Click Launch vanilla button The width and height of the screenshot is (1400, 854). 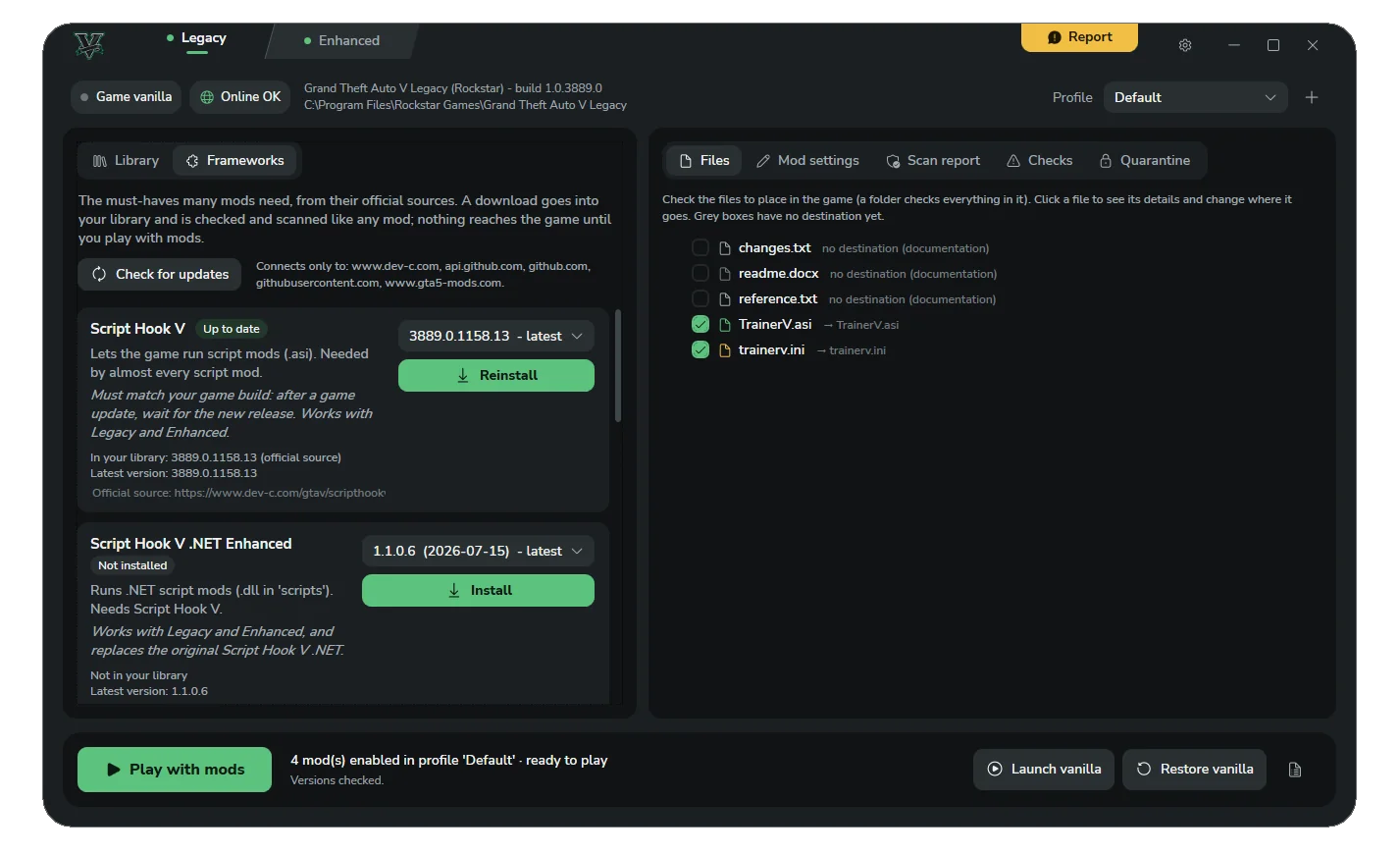pyautogui.click(x=1044, y=770)
